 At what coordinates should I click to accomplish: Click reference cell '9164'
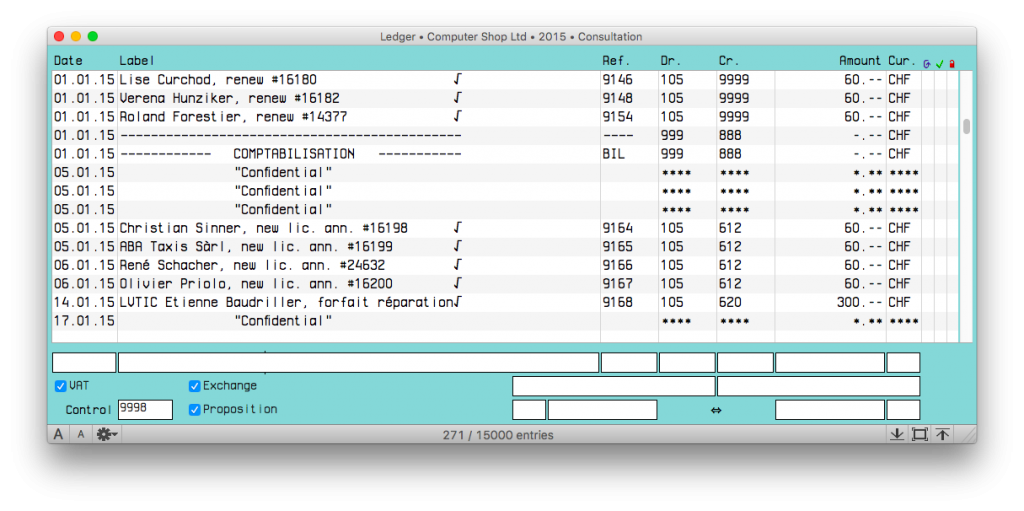617,229
